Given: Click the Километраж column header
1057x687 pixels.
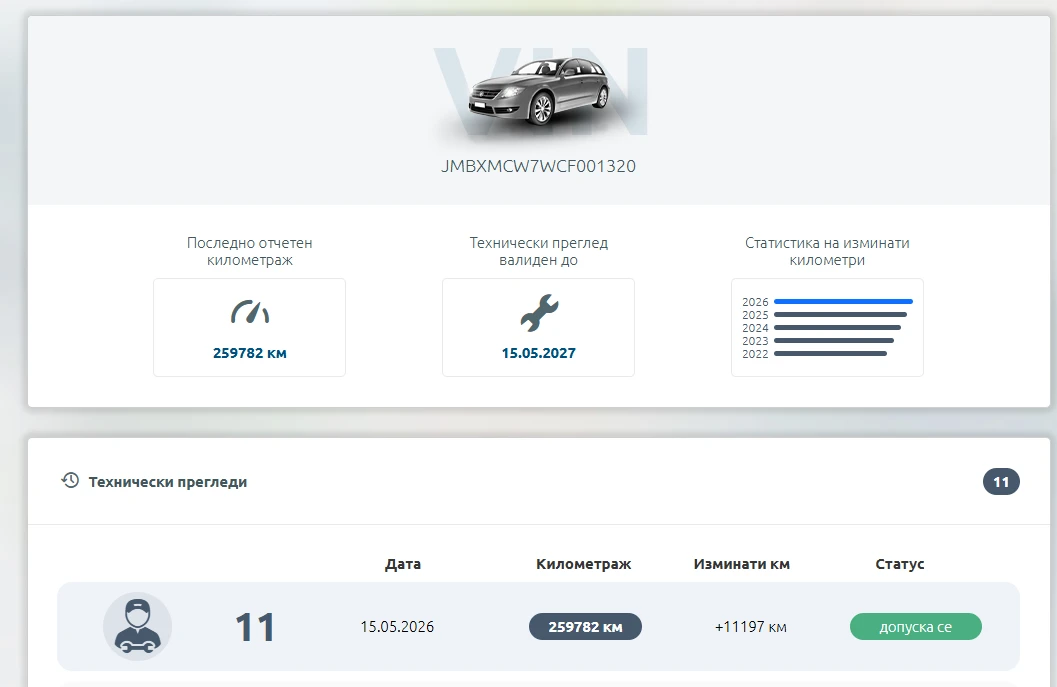Looking at the screenshot, I should [584, 564].
